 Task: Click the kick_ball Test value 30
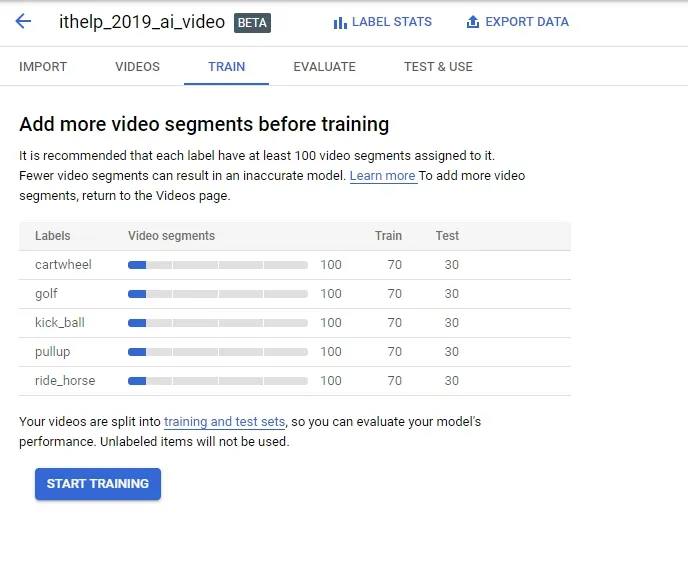[x=452, y=323]
